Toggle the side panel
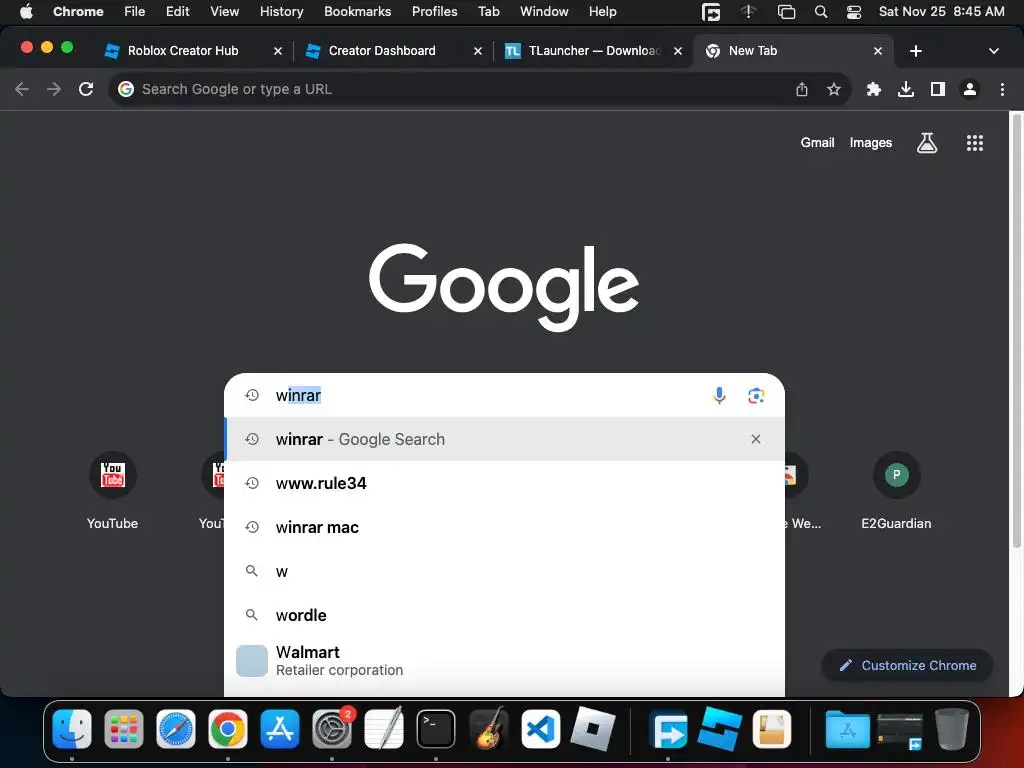Image resolution: width=1024 pixels, height=768 pixels. pos(937,89)
